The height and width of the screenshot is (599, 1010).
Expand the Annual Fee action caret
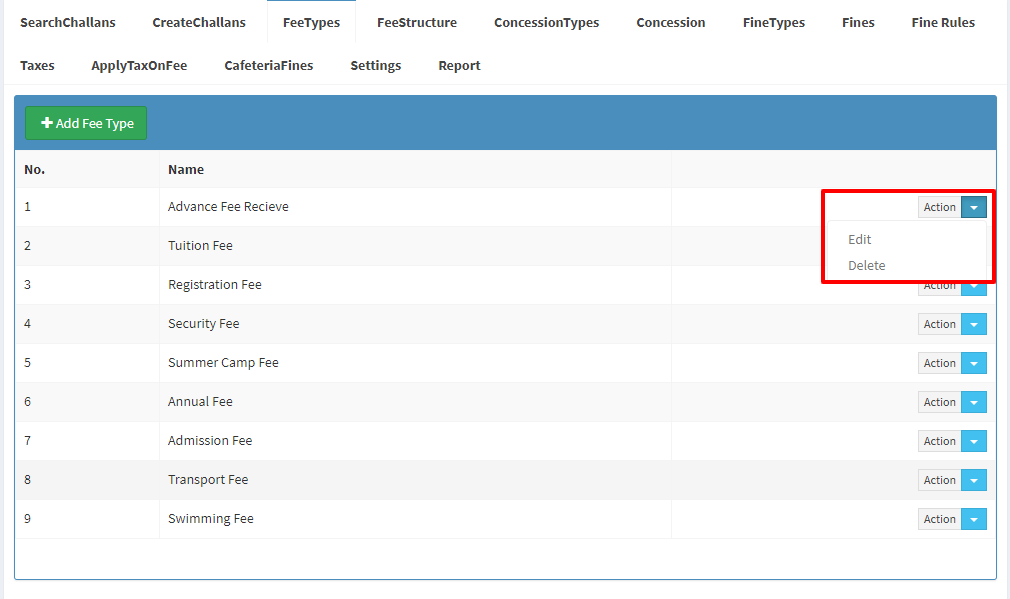coord(974,402)
